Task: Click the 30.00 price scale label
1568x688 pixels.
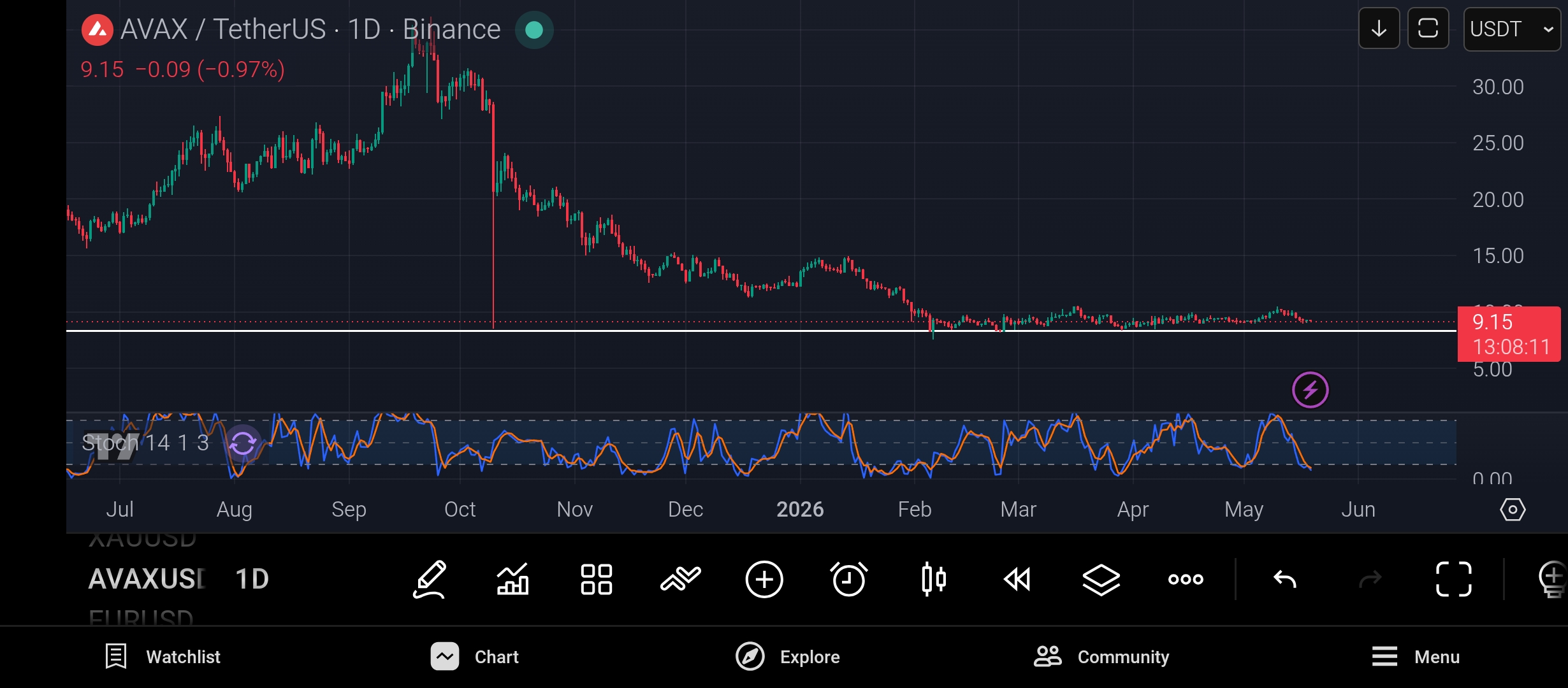Action: pyautogui.click(x=1498, y=87)
